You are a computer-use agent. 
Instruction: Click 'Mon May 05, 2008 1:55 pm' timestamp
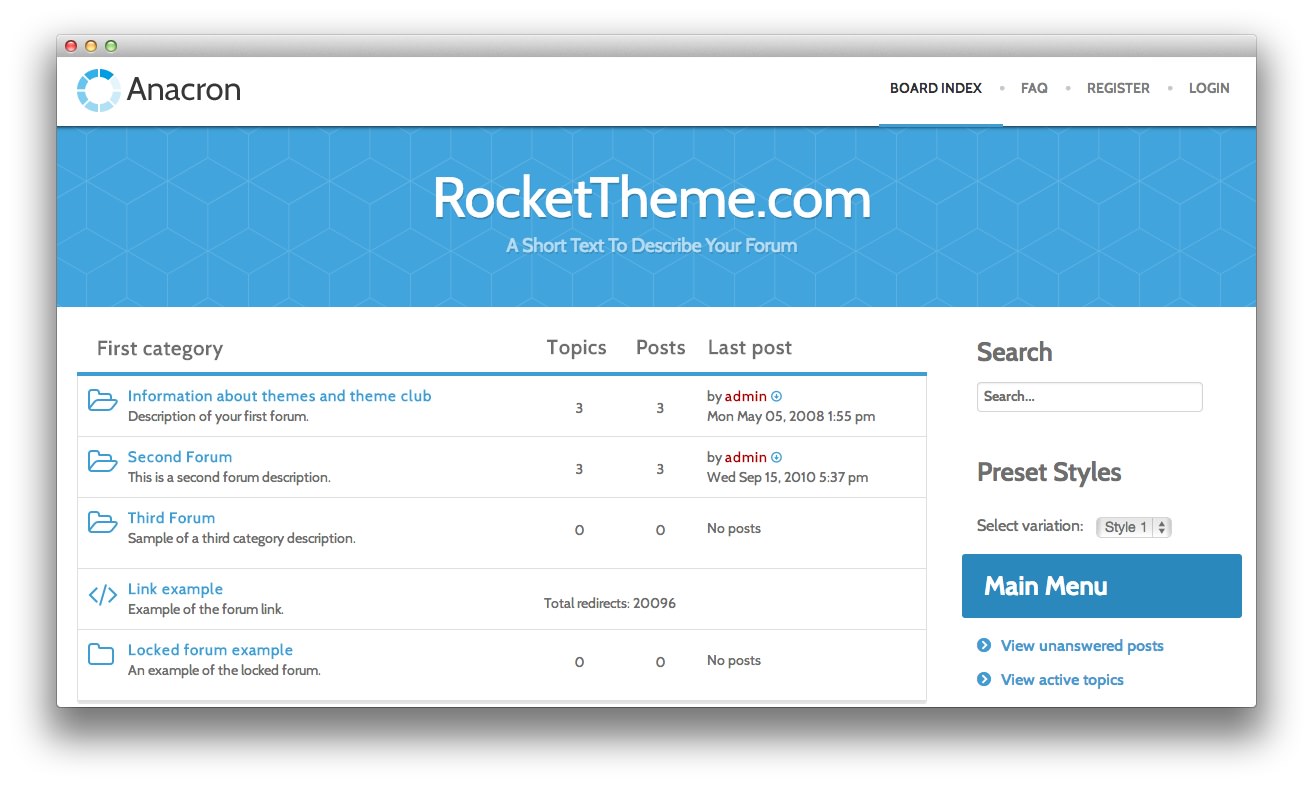point(791,416)
